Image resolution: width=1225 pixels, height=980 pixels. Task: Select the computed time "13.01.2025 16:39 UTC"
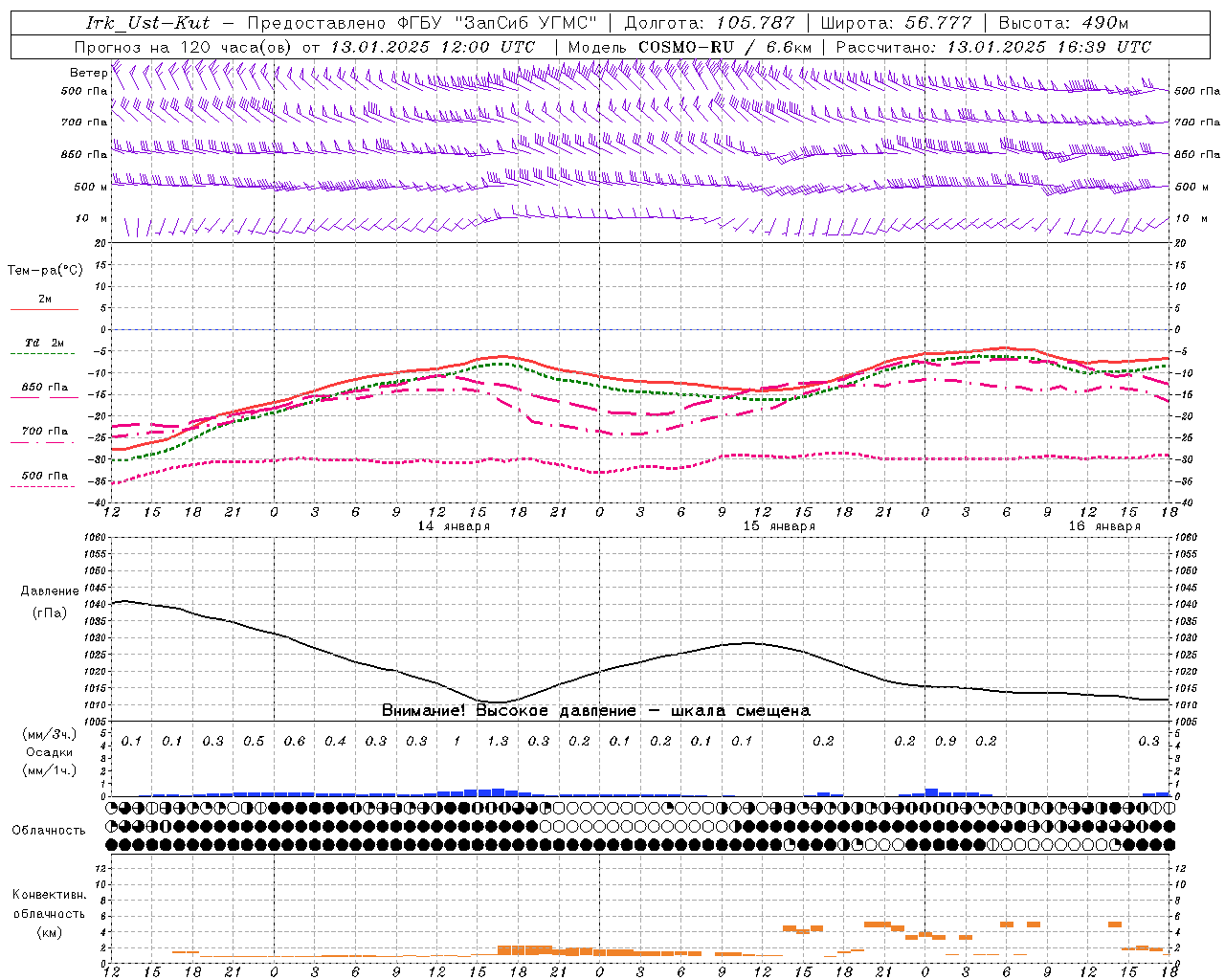(1049, 47)
